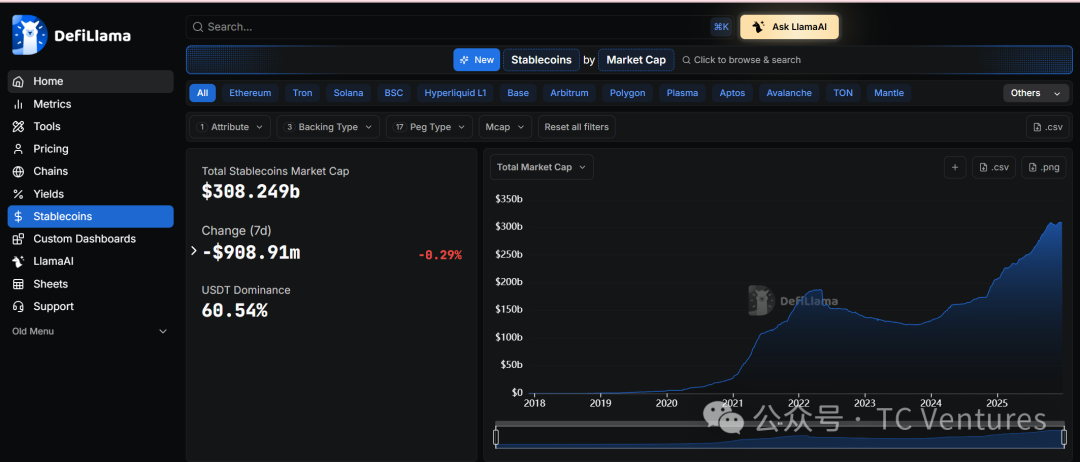Click the 60.54% USDT Dominance value
This screenshot has height=462, width=1080.
click(234, 311)
